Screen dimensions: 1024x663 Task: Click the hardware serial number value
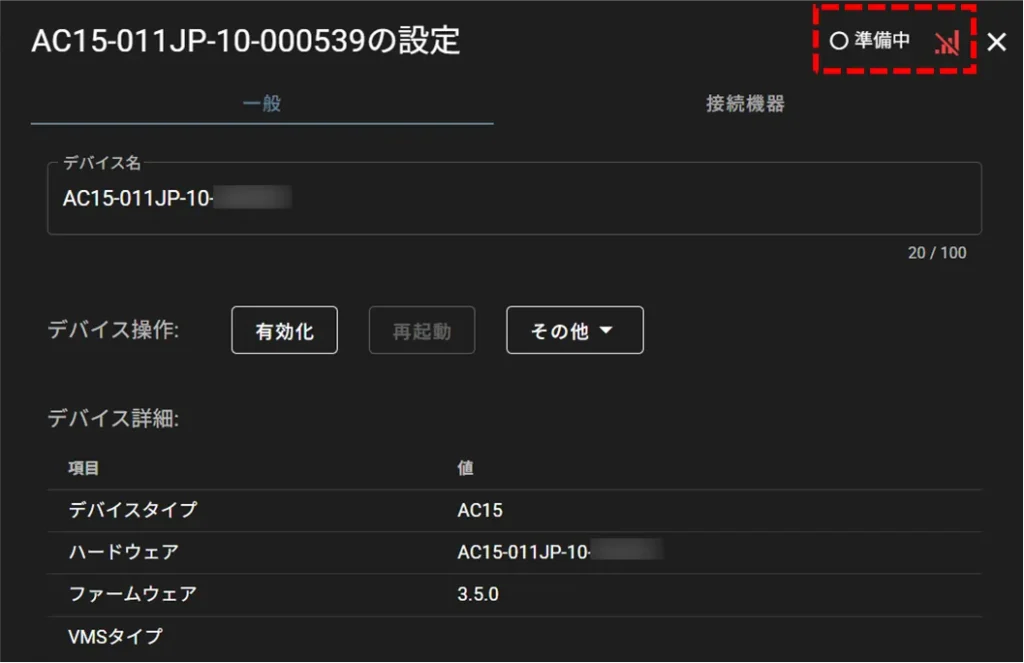[x=560, y=552]
